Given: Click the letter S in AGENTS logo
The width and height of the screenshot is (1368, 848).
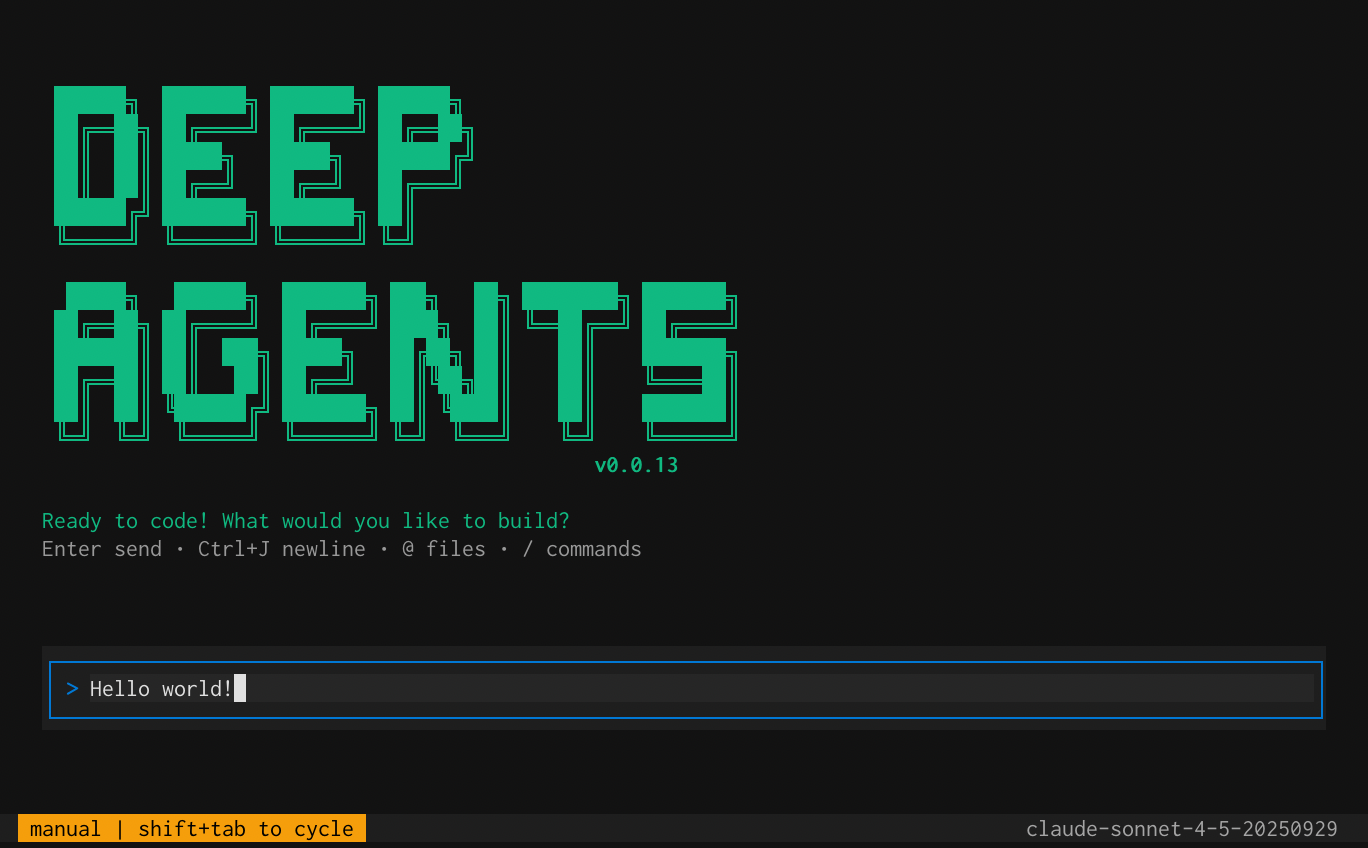Looking at the screenshot, I should 690,360.
